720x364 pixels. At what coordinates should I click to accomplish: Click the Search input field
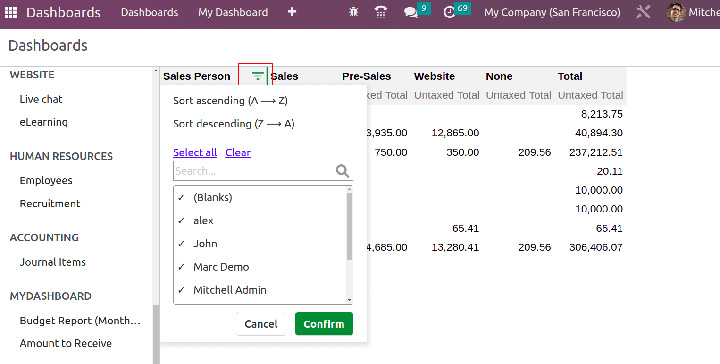click(x=255, y=171)
